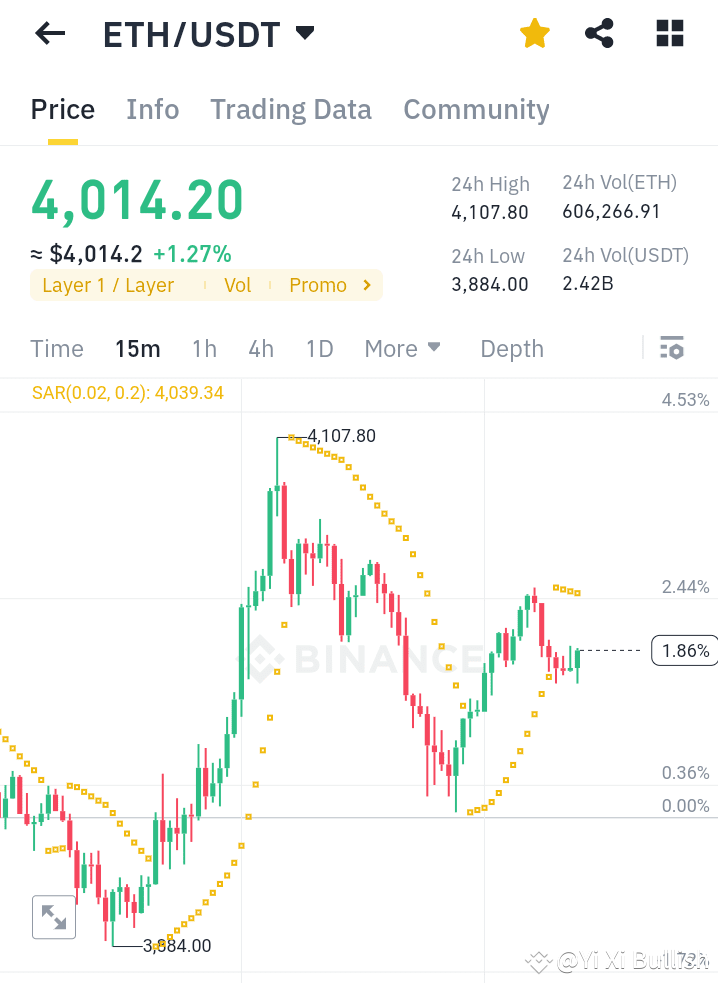Click the 1.86% price tag
This screenshot has width=718, height=983.
tap(684, 650)
